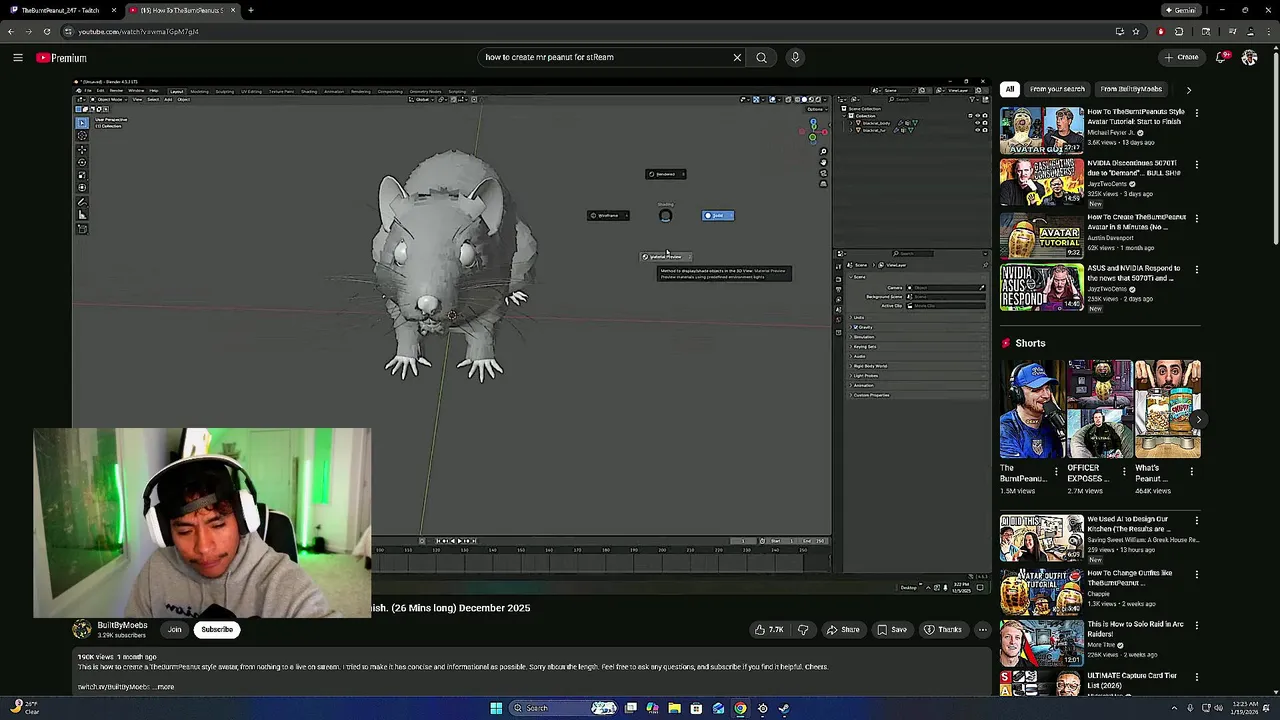Select the 'All' filter chip
This screenshot has width=1280, height=720.
pos(1010,89)
